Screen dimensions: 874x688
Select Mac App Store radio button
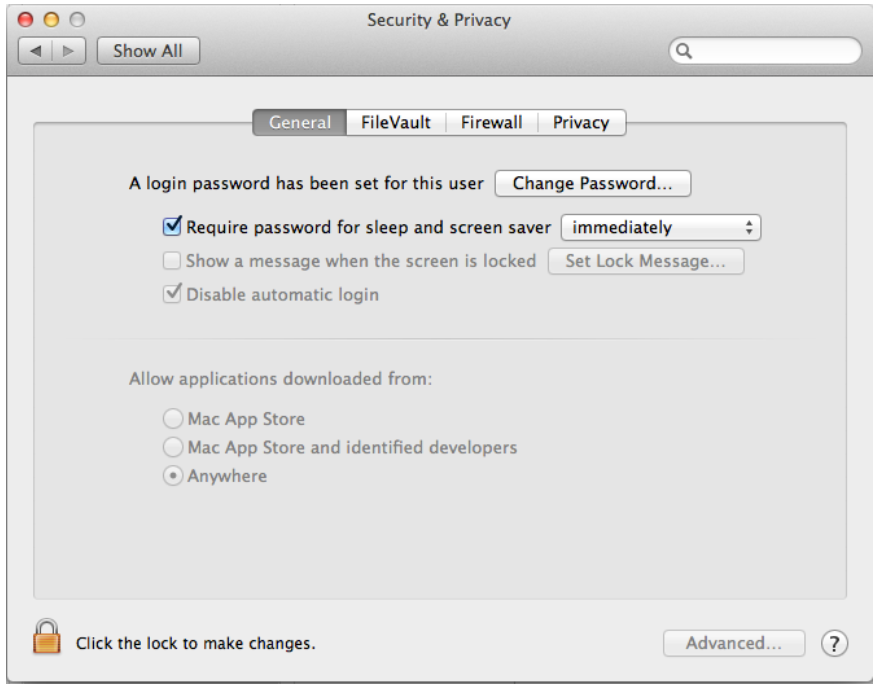pyautogui.click(x=173, y=419)
